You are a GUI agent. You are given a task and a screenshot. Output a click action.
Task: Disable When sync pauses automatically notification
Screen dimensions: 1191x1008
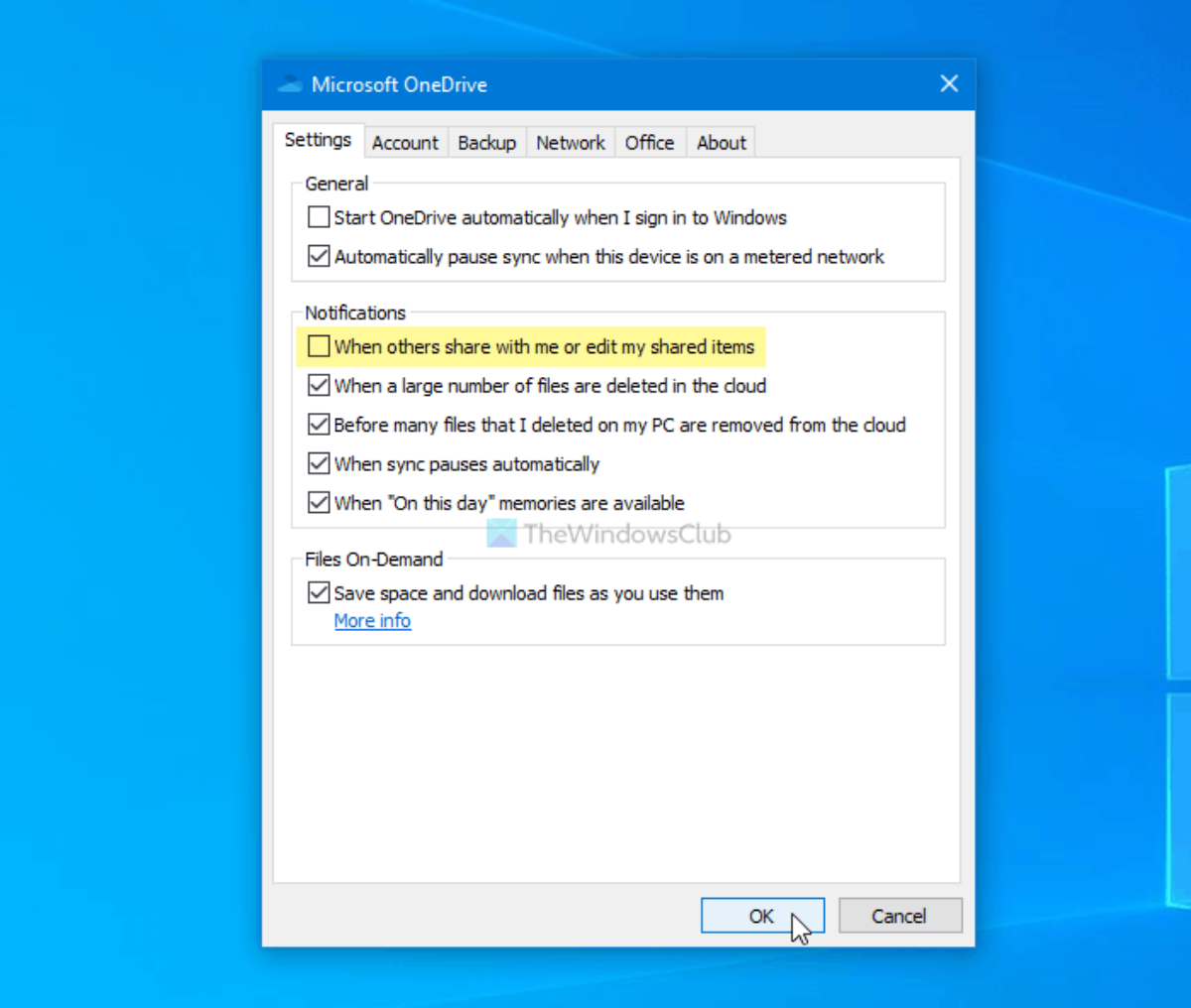[x=319, y=463]
